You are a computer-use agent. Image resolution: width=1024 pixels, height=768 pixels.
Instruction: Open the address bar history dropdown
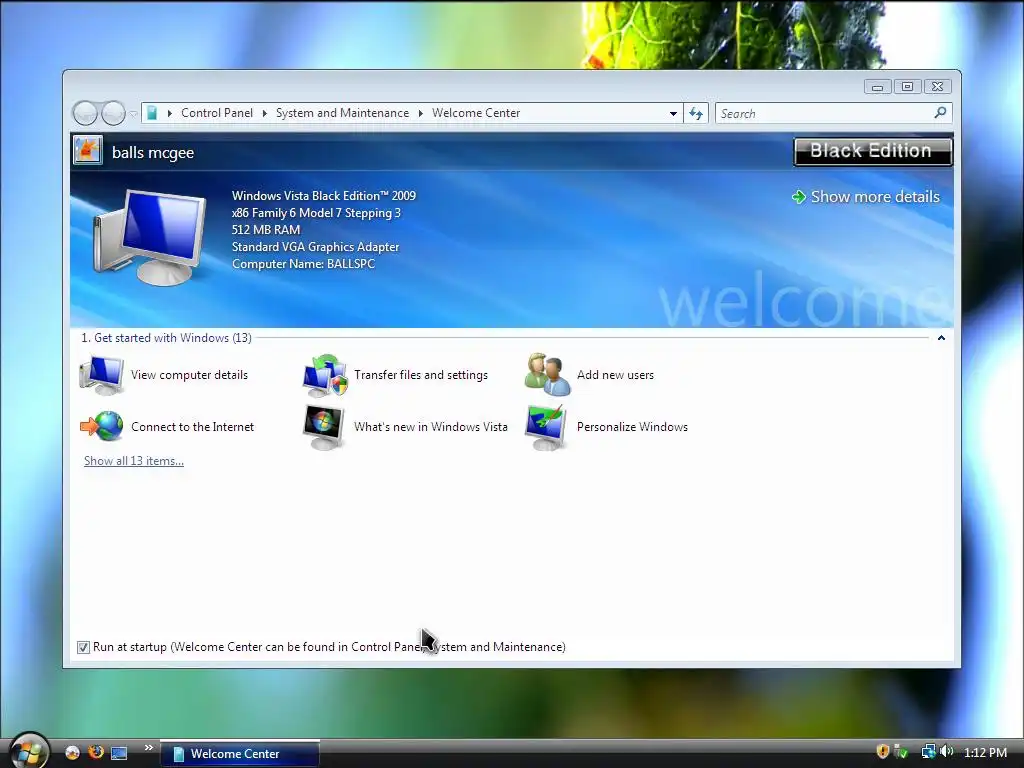[x=673, y=114]
